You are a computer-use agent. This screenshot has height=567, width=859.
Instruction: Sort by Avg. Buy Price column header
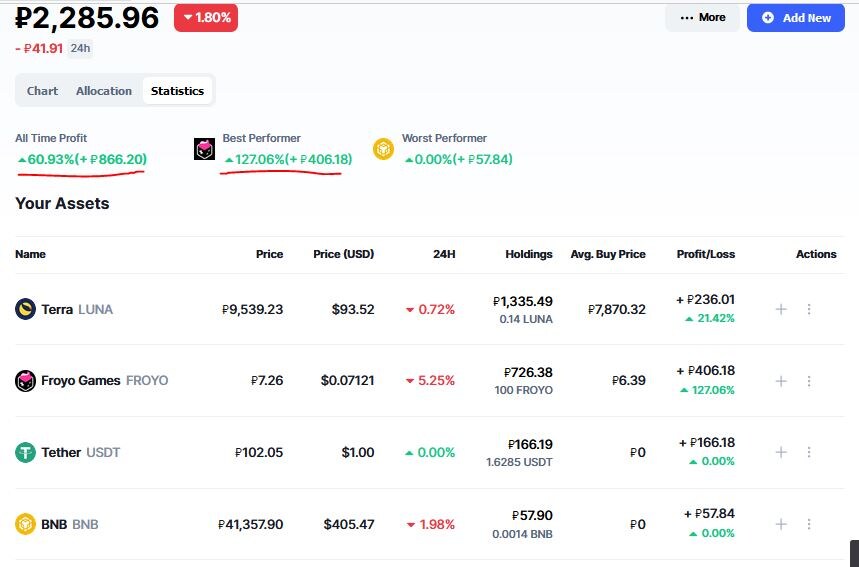[608, 254]
